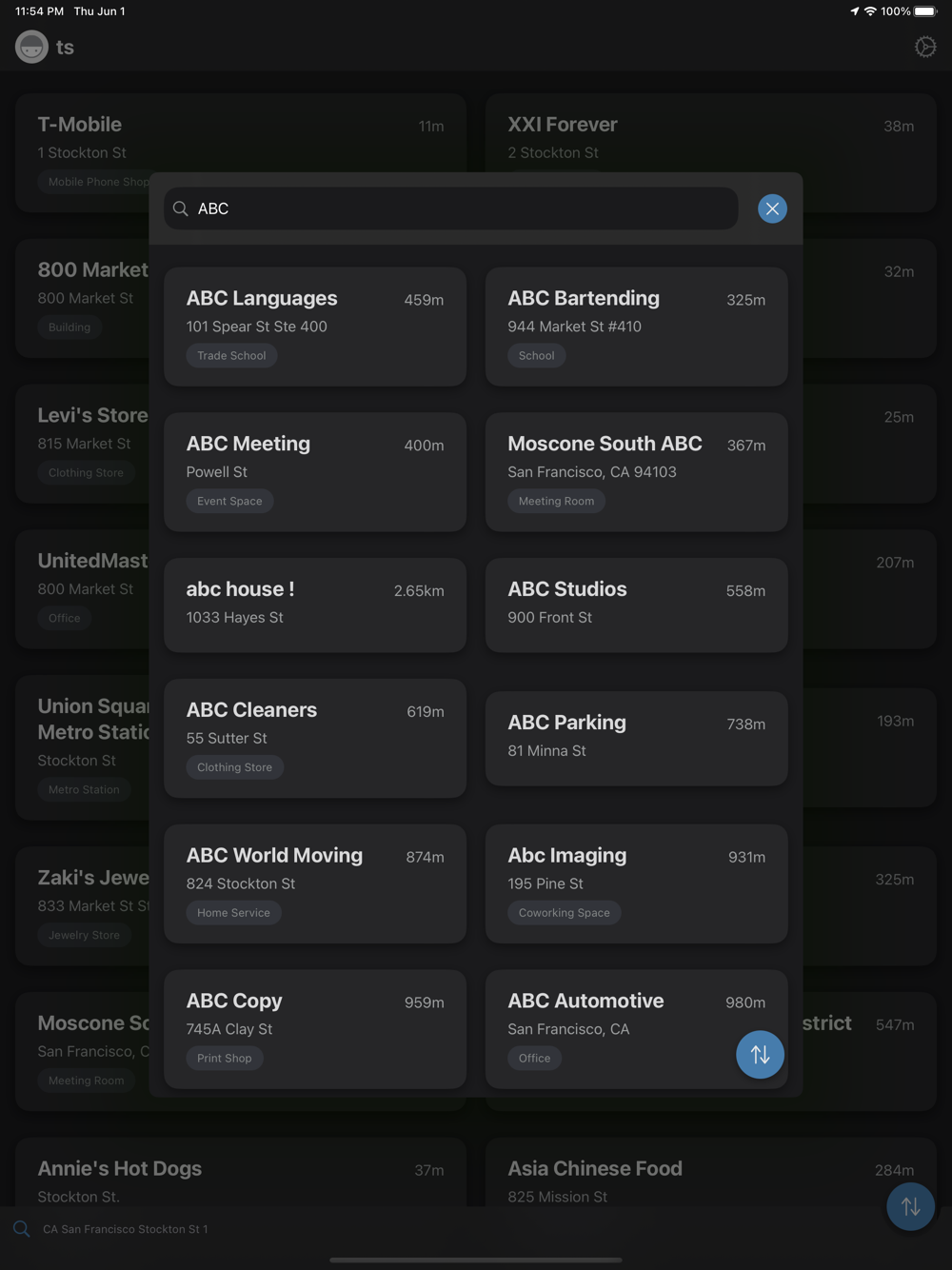
Task: Choose the ABC Copy print shop result
Action: (x=315, y=1029)
